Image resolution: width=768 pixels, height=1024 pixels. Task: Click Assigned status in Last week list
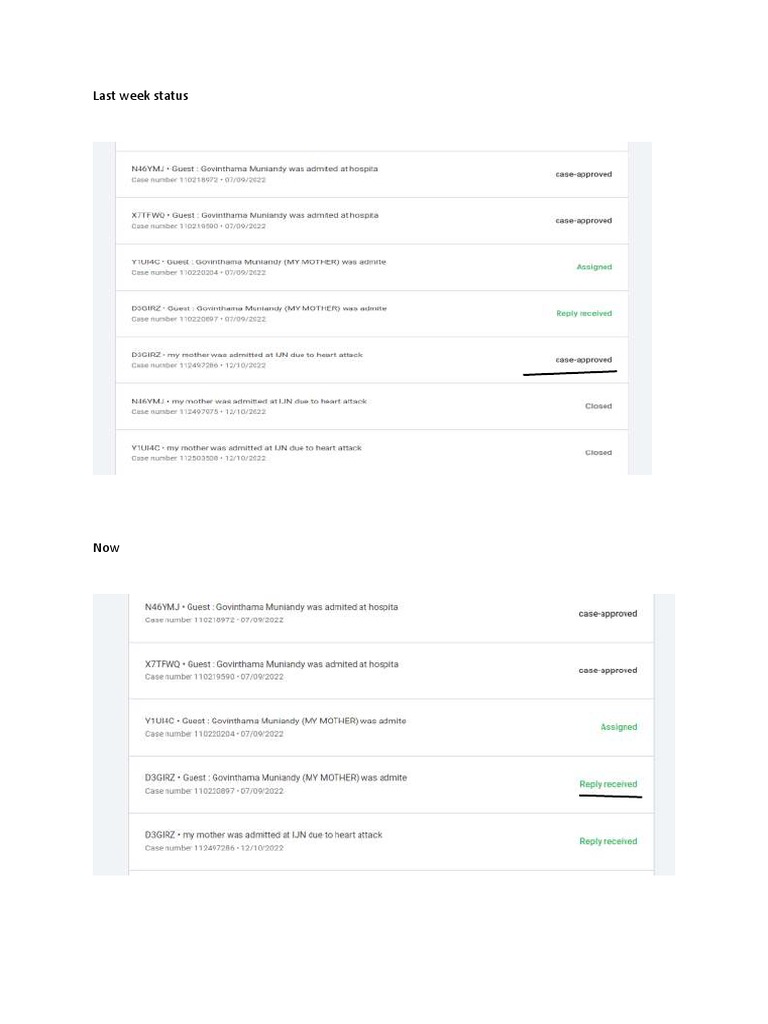(x=594, y=267)
